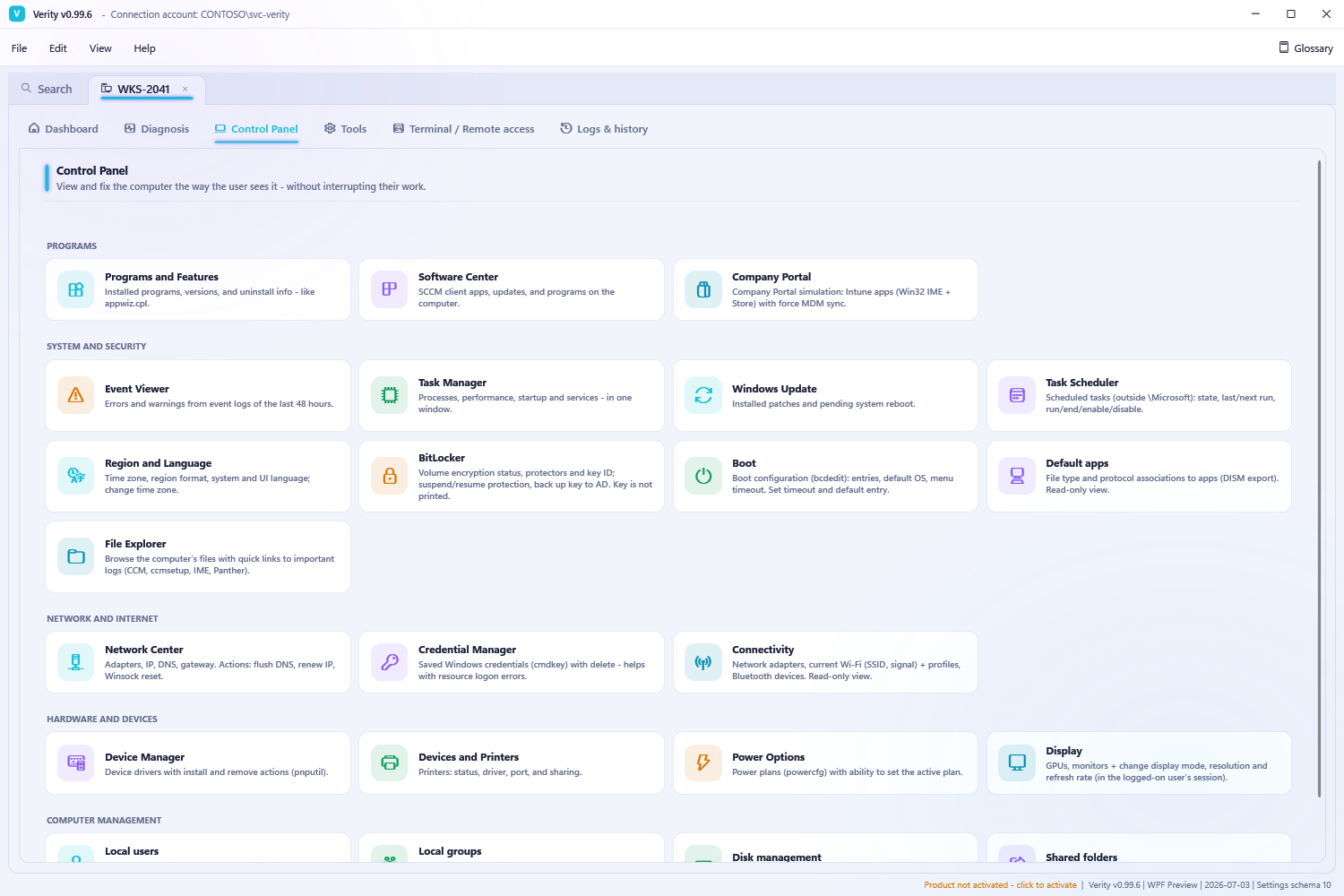This screenshot has width=1344, height=896.
Task: Open the View menu
Action: click(100, 48)
